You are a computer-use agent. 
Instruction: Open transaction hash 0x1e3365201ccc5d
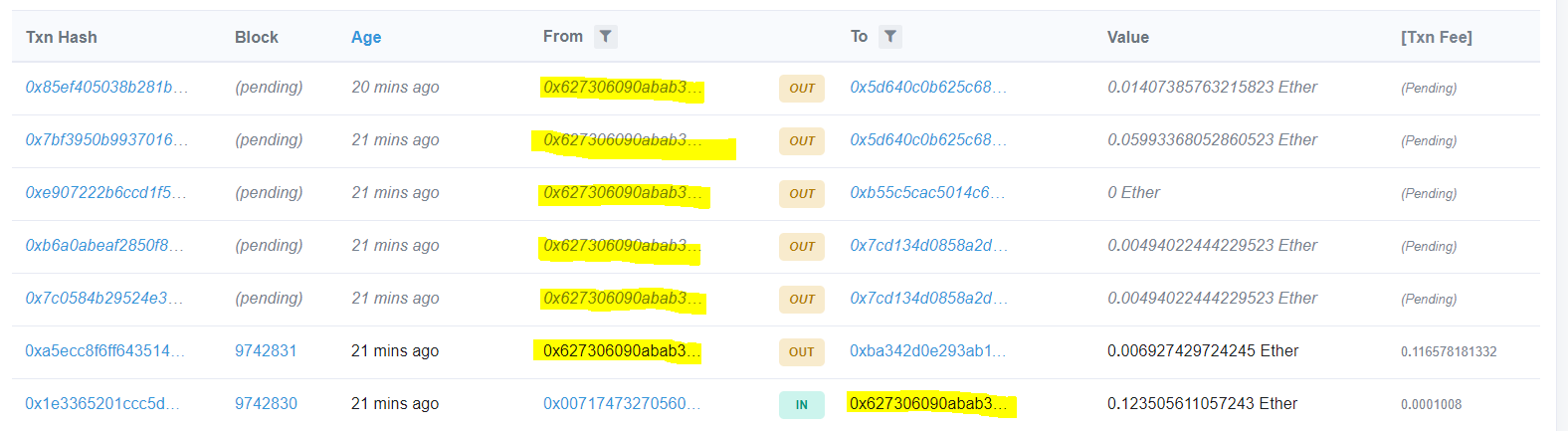coord(102,404)
